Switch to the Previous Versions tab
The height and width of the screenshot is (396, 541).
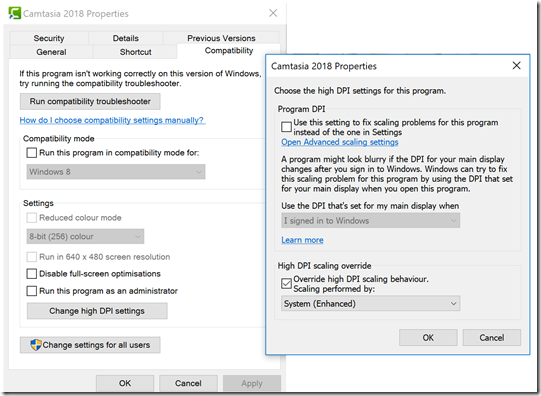221,38
